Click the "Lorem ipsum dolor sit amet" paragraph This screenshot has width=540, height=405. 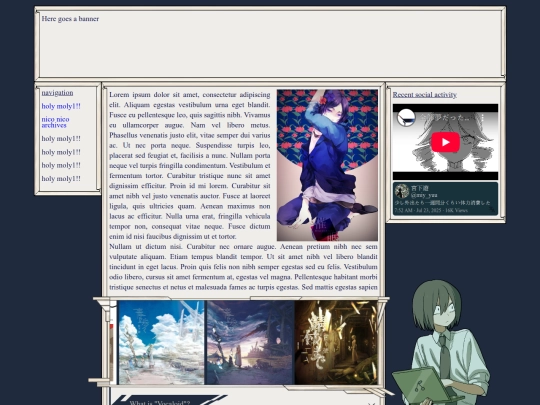click(190, 165)
